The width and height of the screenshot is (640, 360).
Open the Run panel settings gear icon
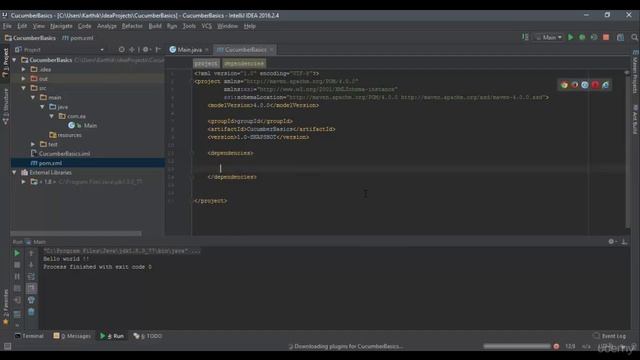pyautogui.click(x=611, y=242)
